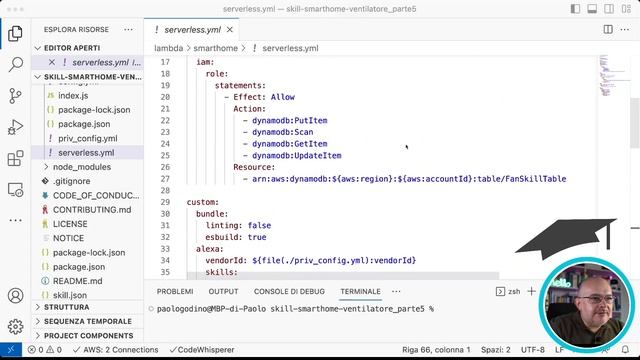Open the NOTICE file
Image resolution: width=640 pixels, height=360 pixels.
pos(69,238)
